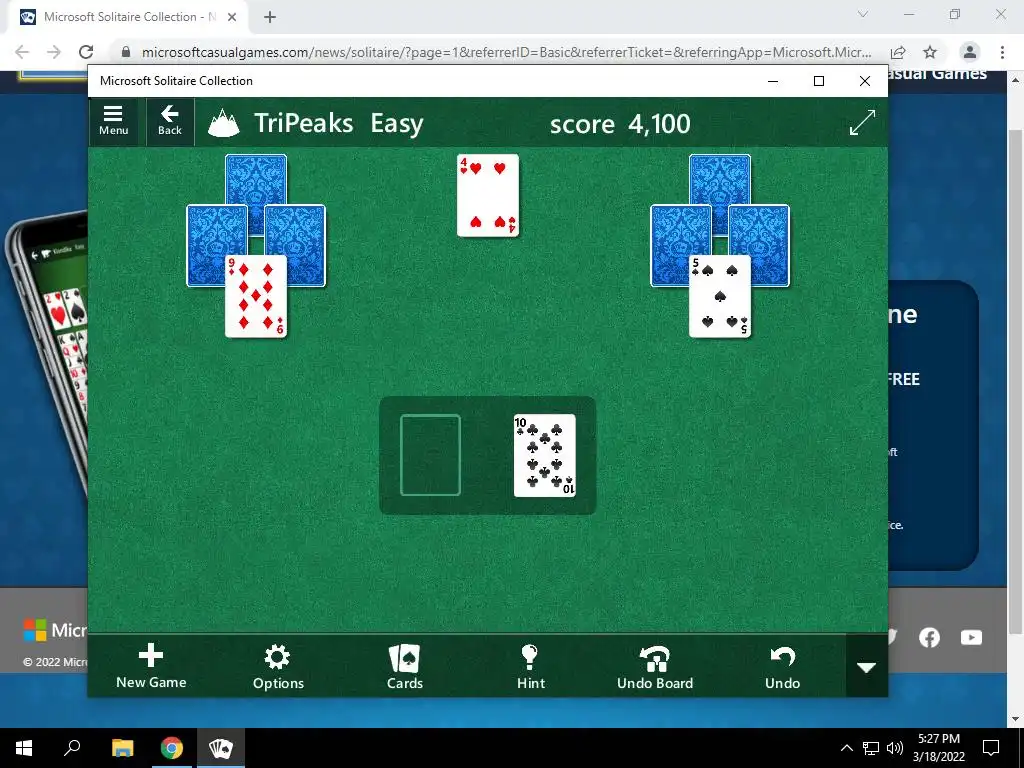Switch to Chrome in the taskbar
Viewport: 1024px width, 768px height.
pos(172,748)
